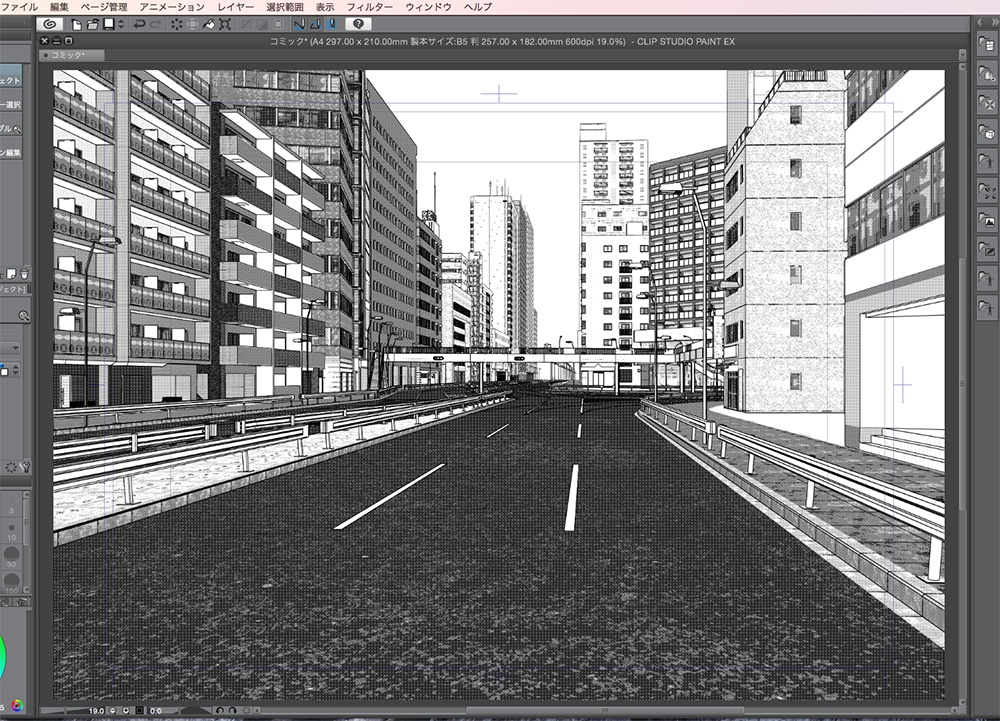Create a new canvas with the New icon
The height and width of the screenshot is (721, 1000).
click(78, 26)
